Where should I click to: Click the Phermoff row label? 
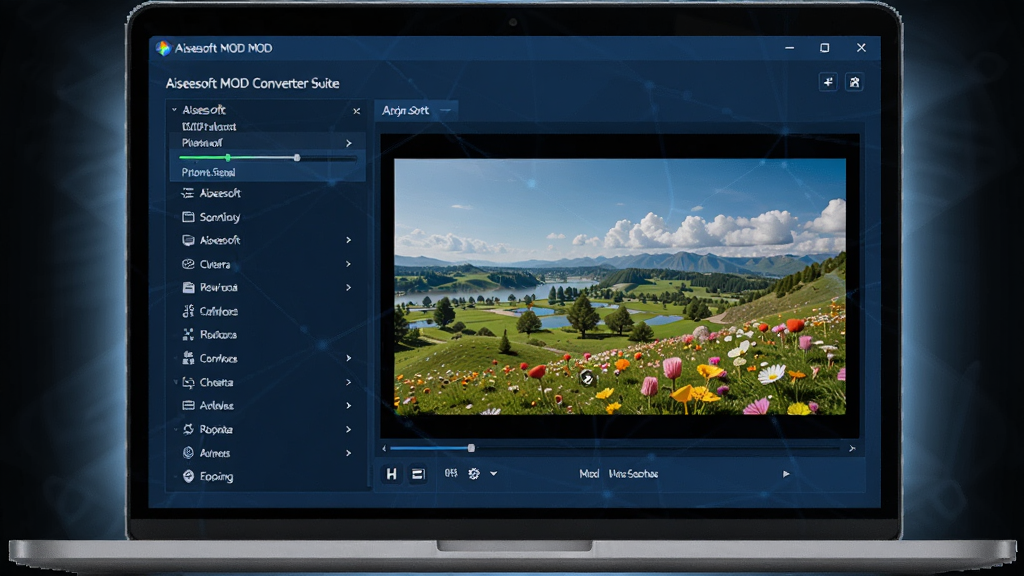point(202,142)
